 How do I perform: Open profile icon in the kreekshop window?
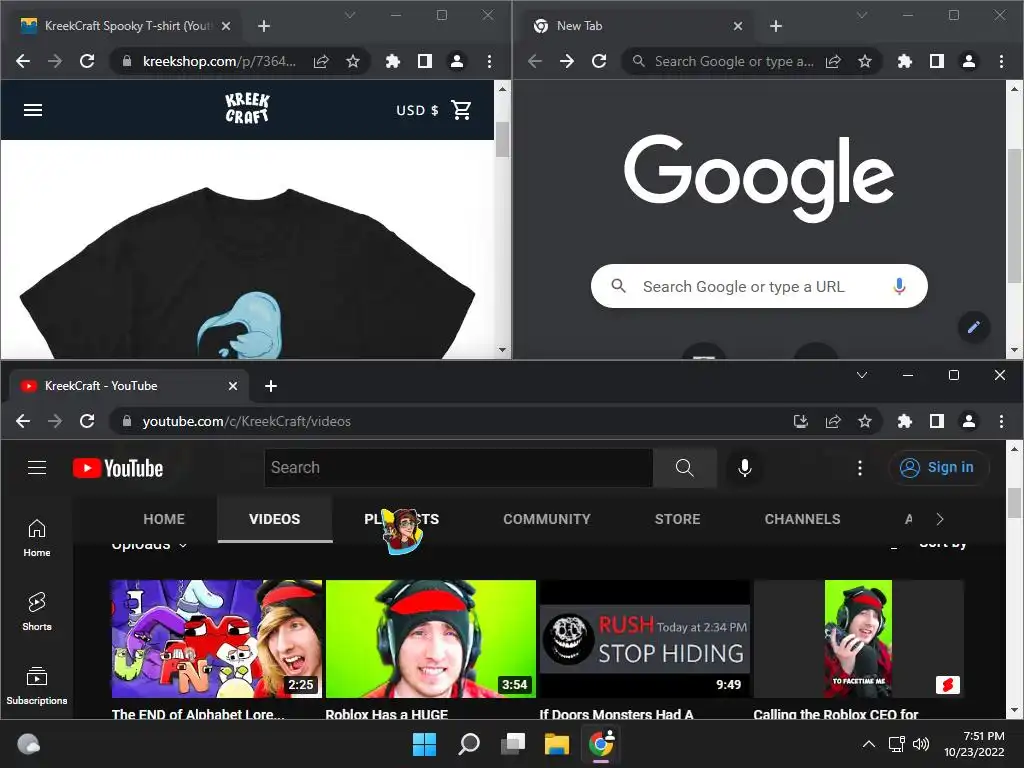456,61
